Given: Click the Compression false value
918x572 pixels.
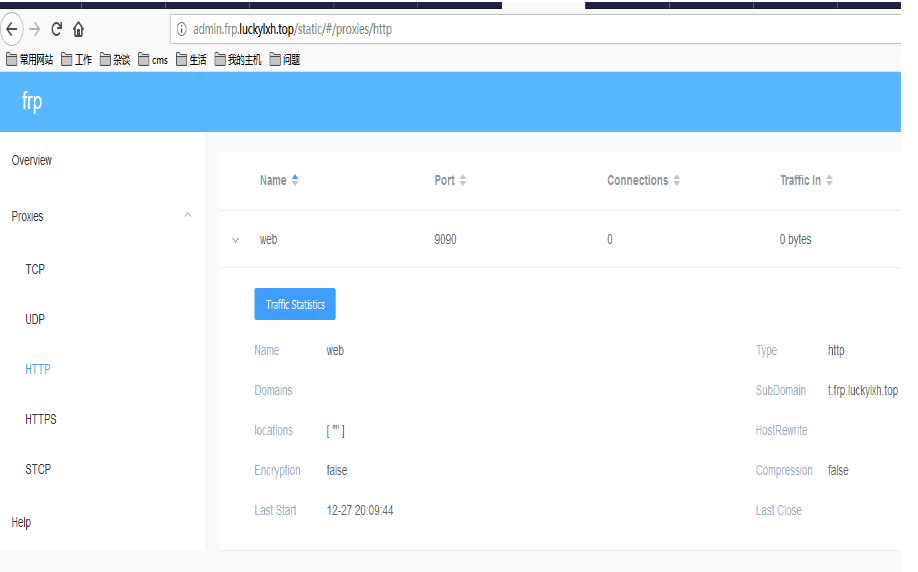Looking at the screenshot, I should [x=838, y=471].
